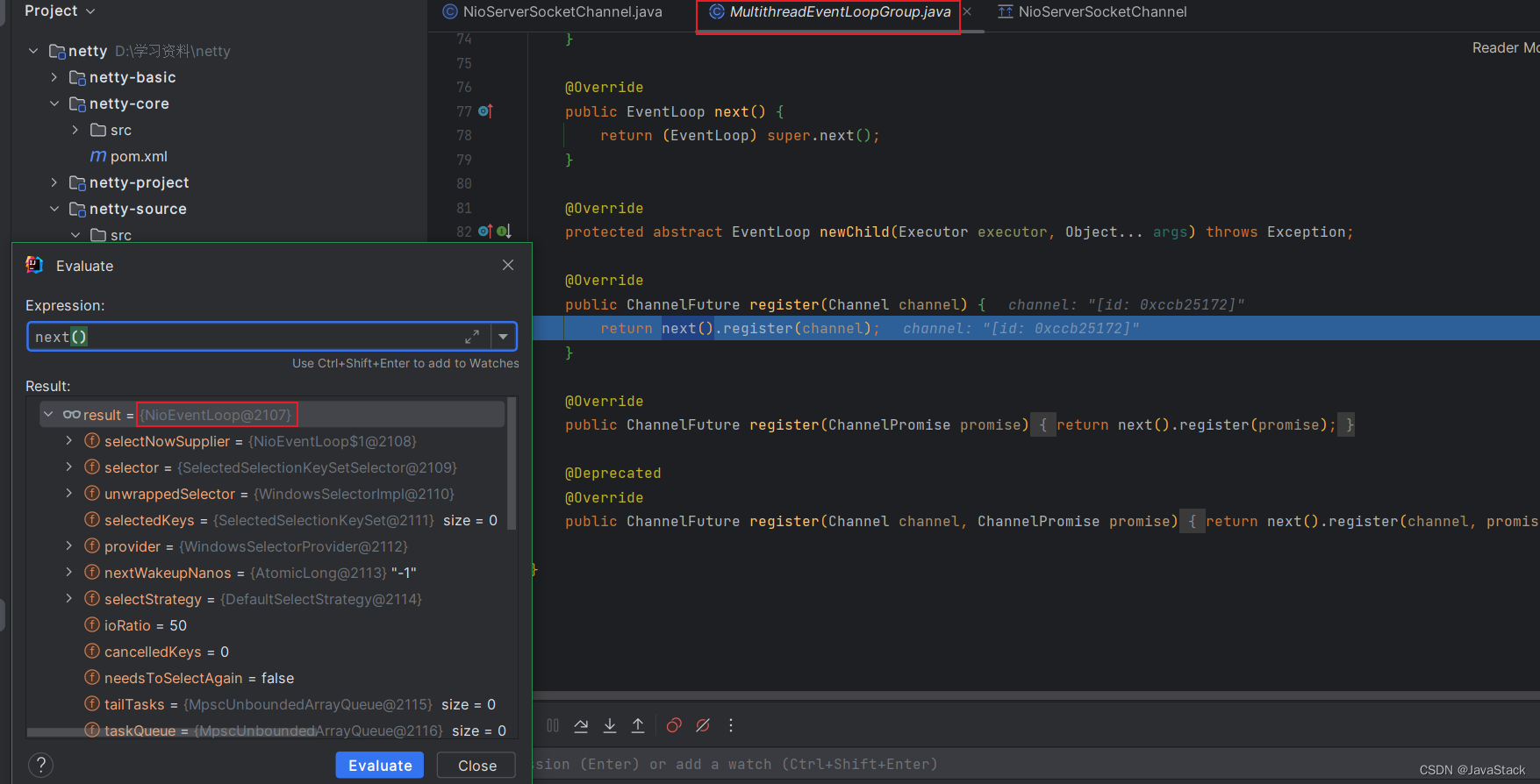Click the 'super.next()' call on line 78

(819, 135)
